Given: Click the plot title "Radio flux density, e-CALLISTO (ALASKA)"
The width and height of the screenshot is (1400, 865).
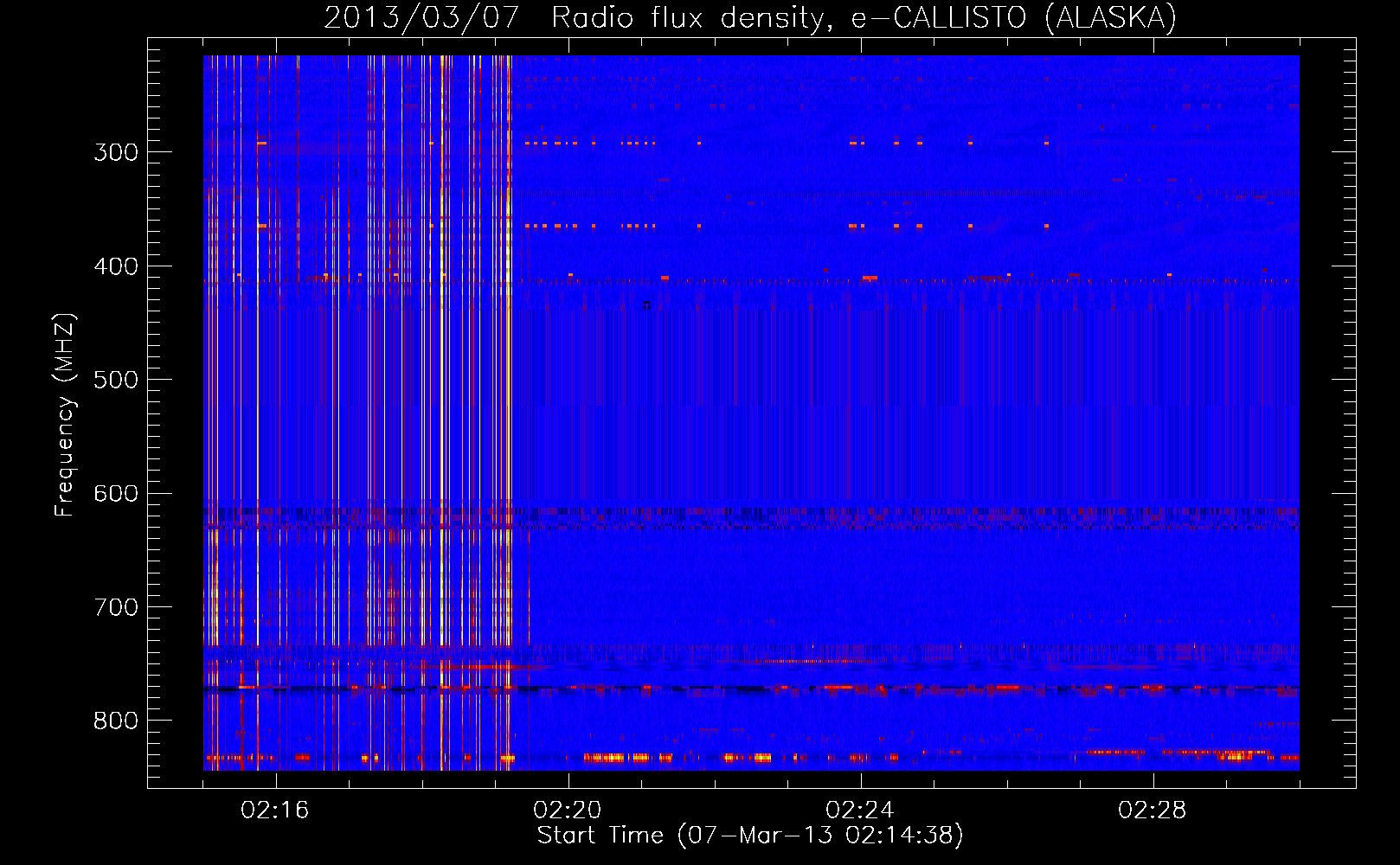Looking at the screenshot, I should coord(864,17).
